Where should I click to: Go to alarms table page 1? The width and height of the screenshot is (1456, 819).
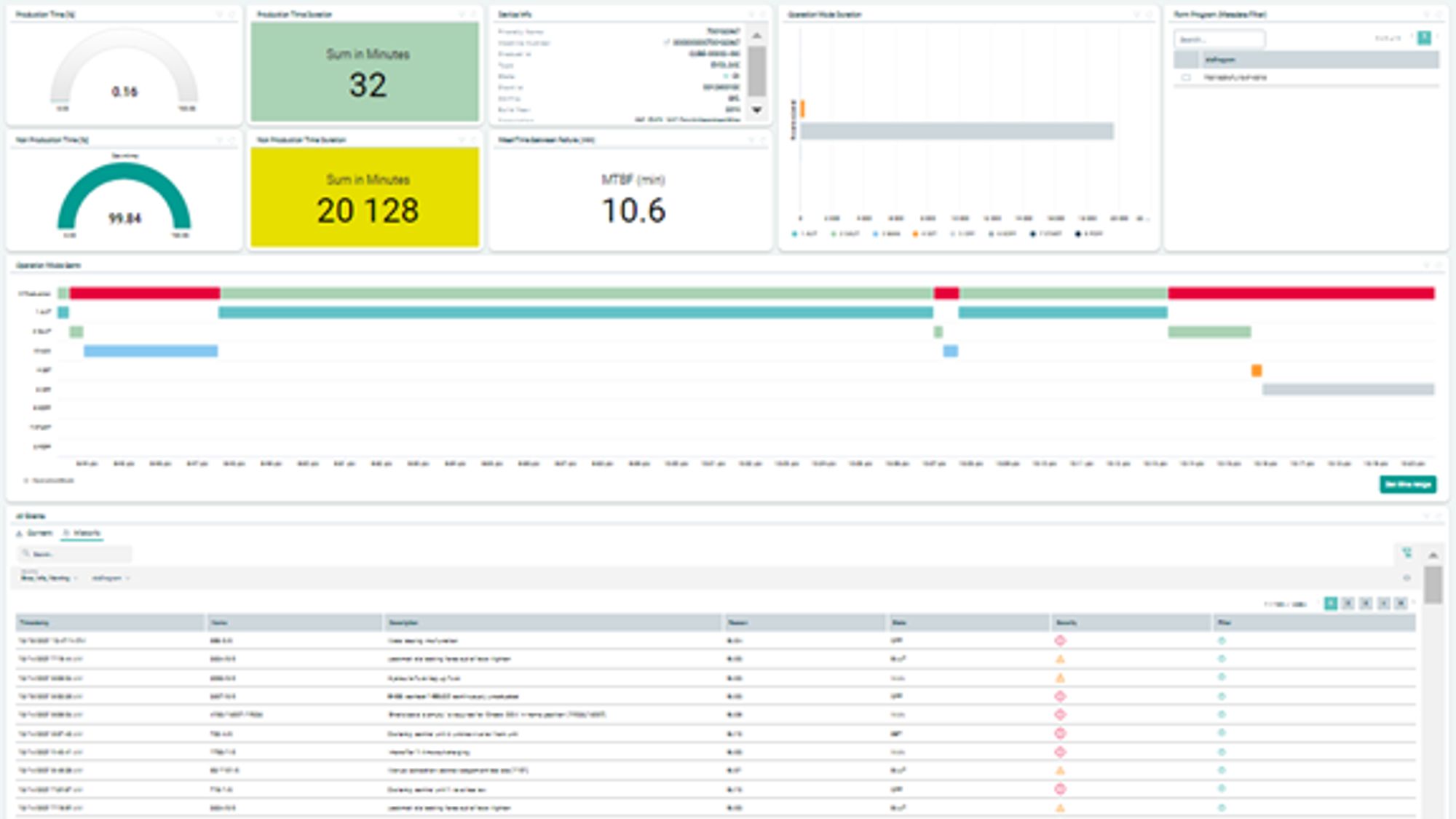(x=1331, y=604)
